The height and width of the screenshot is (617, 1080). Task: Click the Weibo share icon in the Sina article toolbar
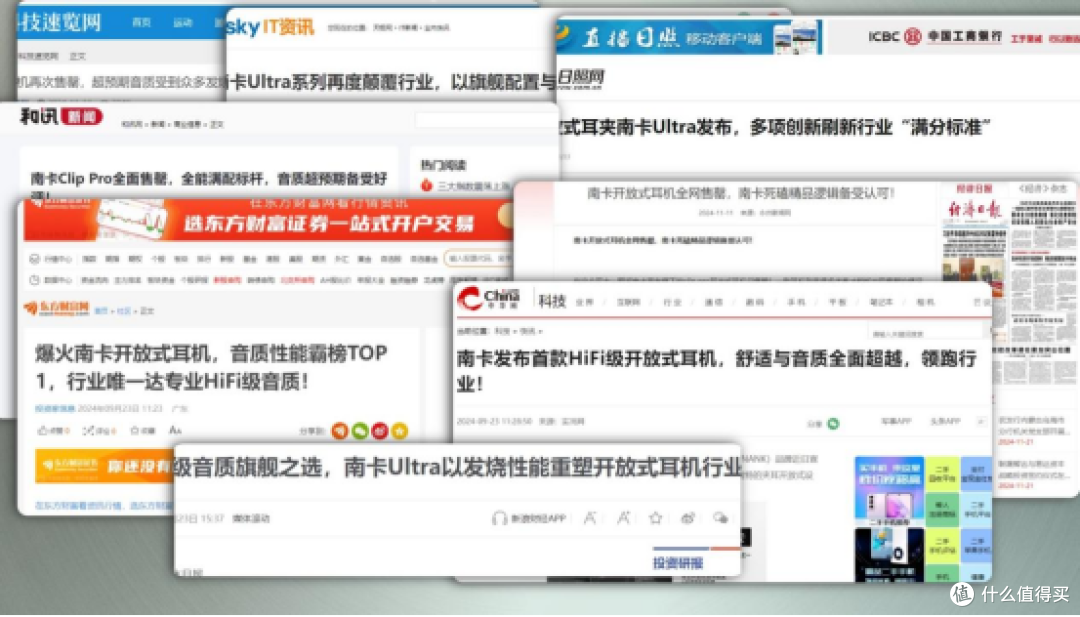tap(687, 518)
